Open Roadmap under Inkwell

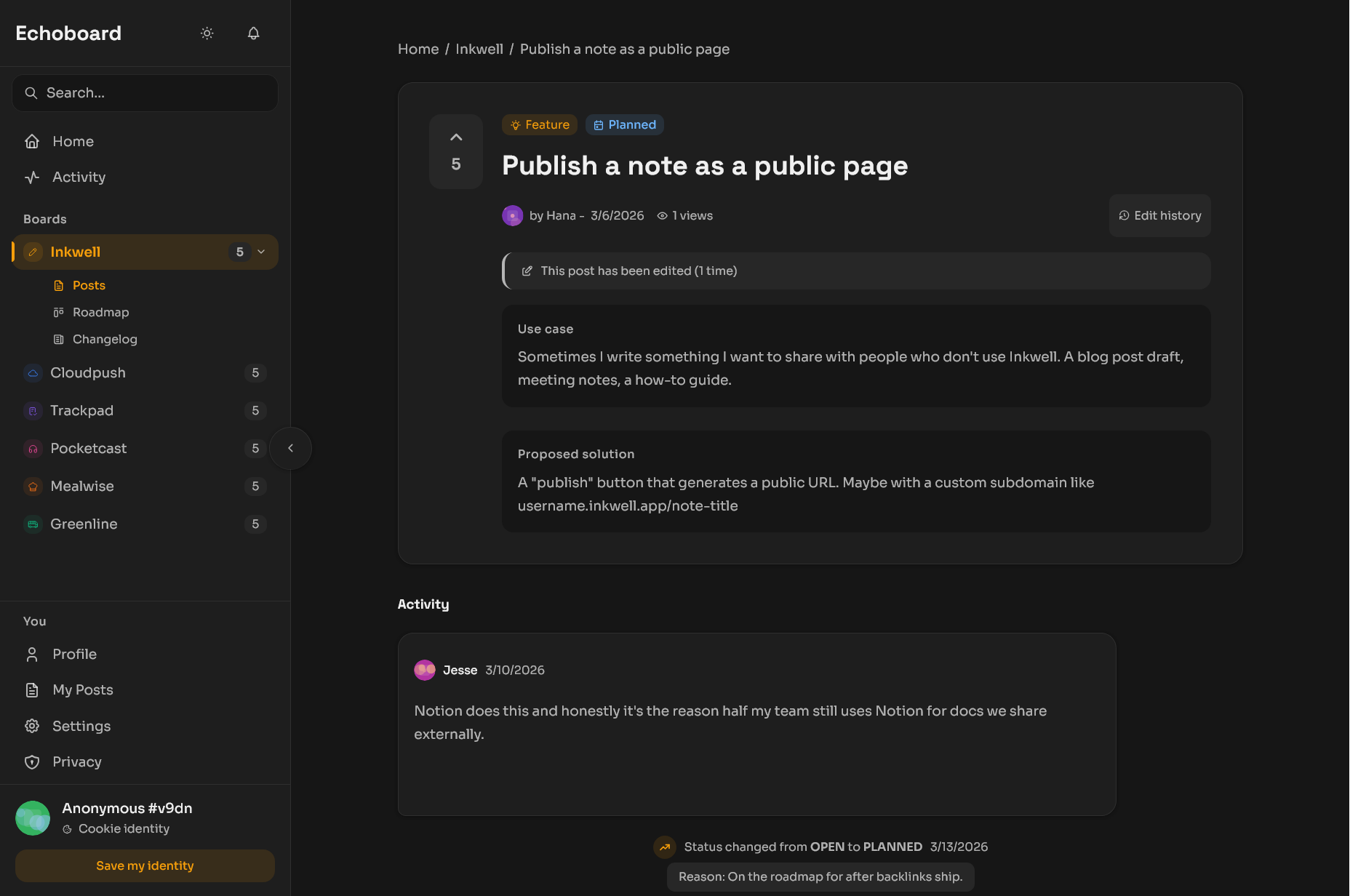click(100, 312)
